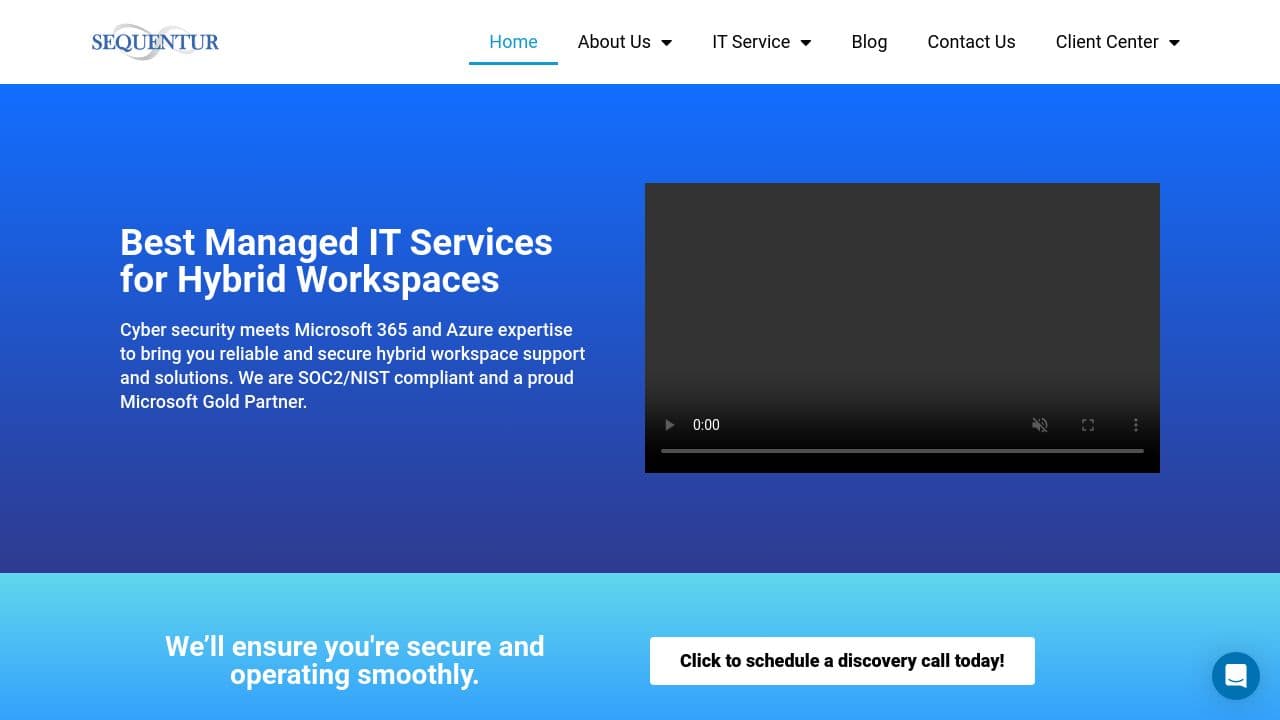
Task: Click the Sequentur logo
Action: pos(155,42)
